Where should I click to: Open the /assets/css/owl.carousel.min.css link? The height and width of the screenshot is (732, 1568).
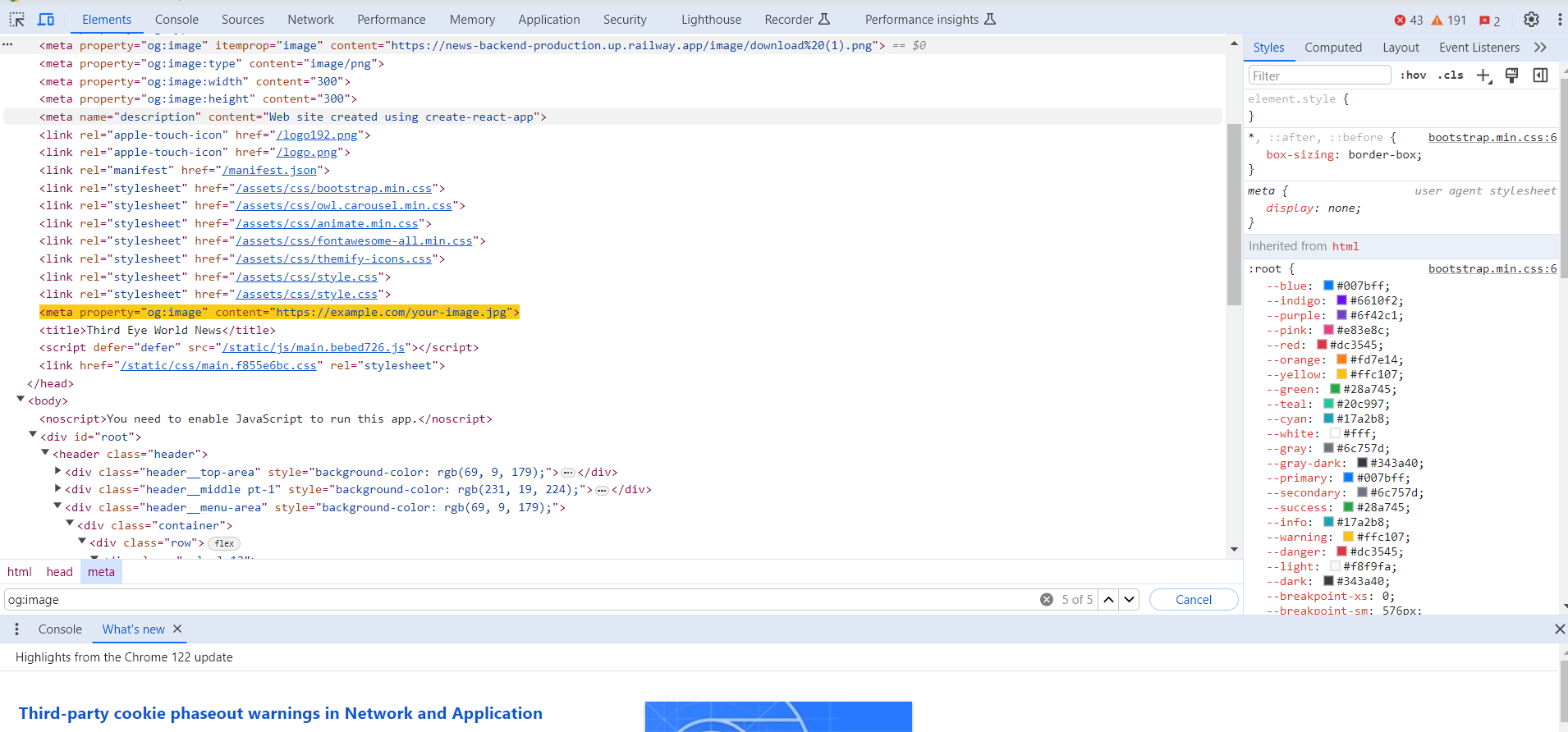[344, 206]
